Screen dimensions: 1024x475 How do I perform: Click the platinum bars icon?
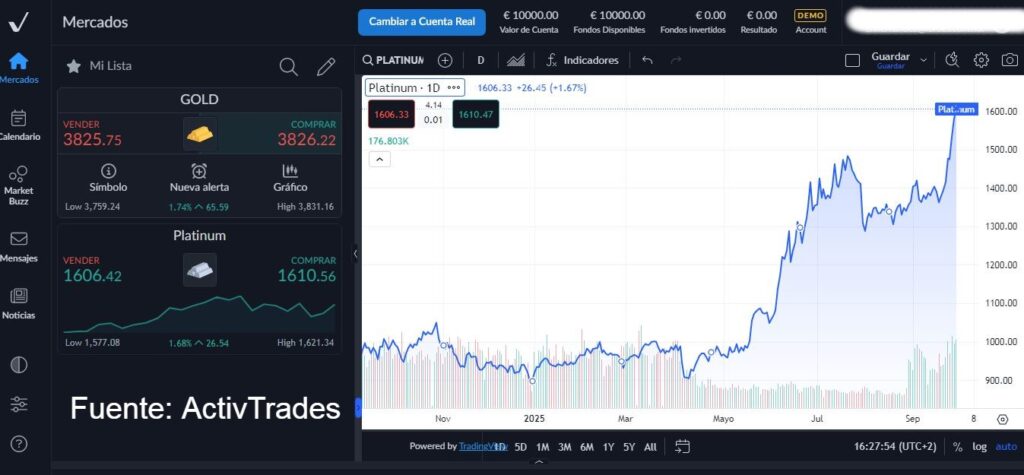[199, 270]
